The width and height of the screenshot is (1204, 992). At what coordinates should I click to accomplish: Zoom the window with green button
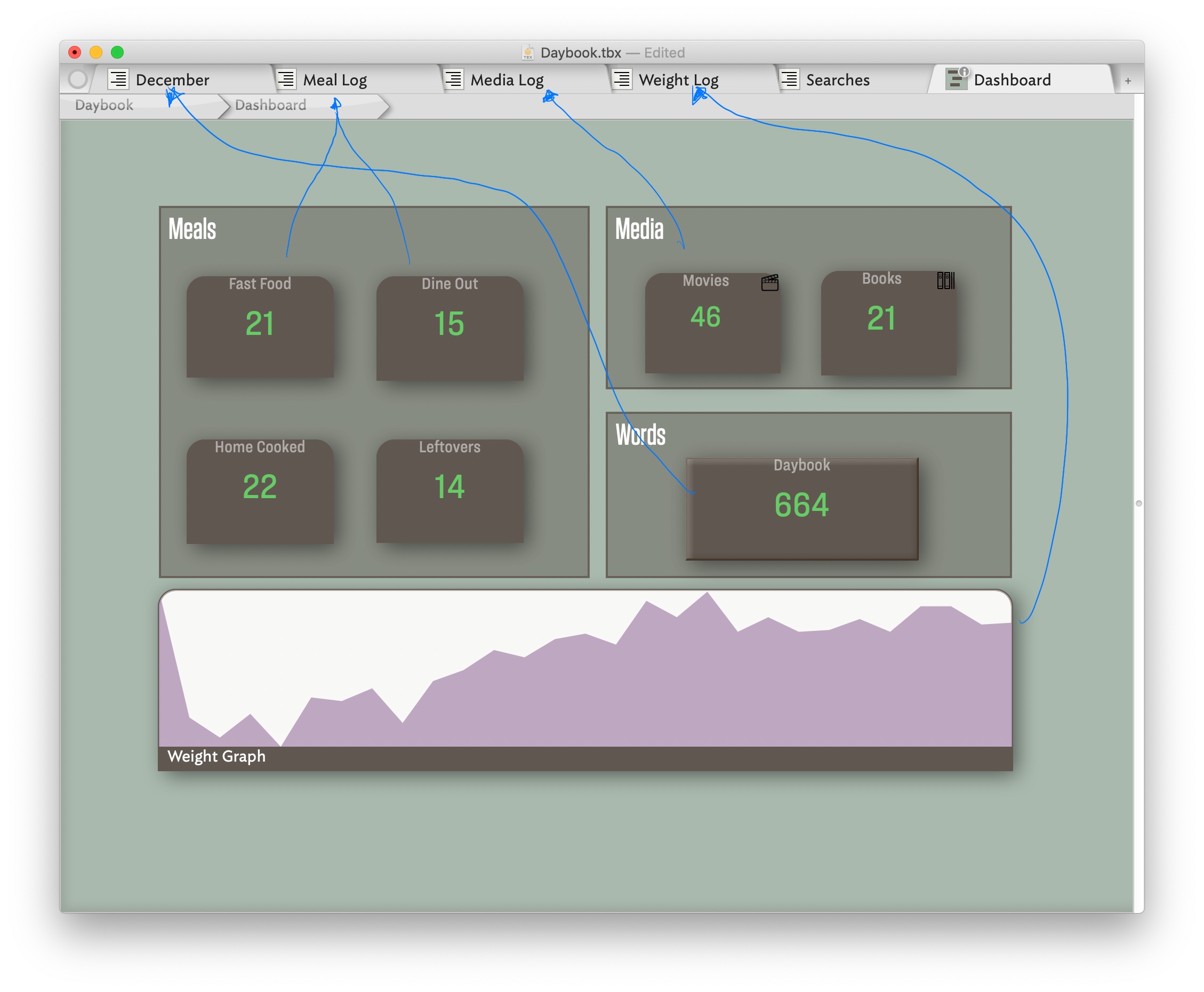tap(117, 52)
